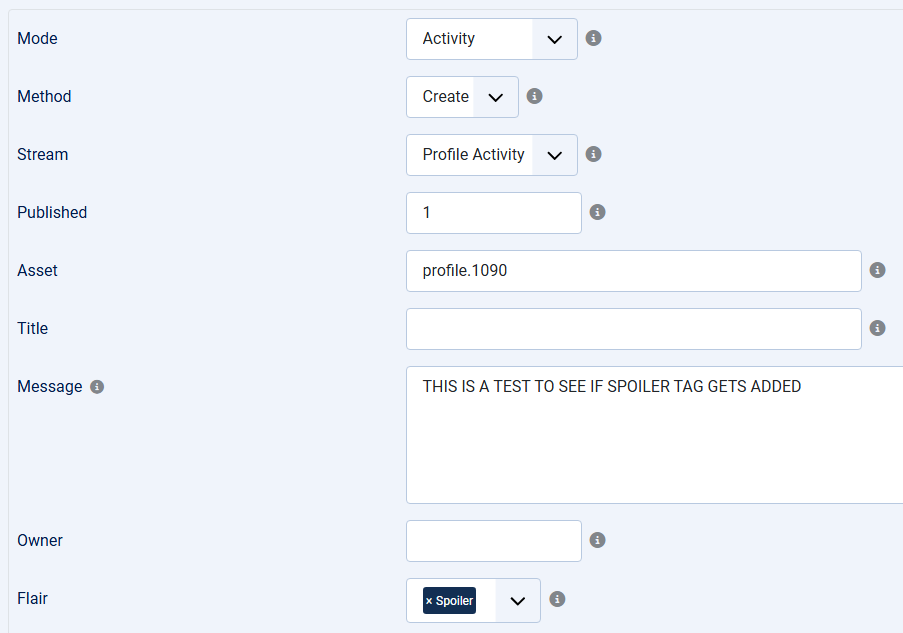The image size is (903, 633).
Task: Click the info icon next to Asset field
Action: tap(877, 271)
